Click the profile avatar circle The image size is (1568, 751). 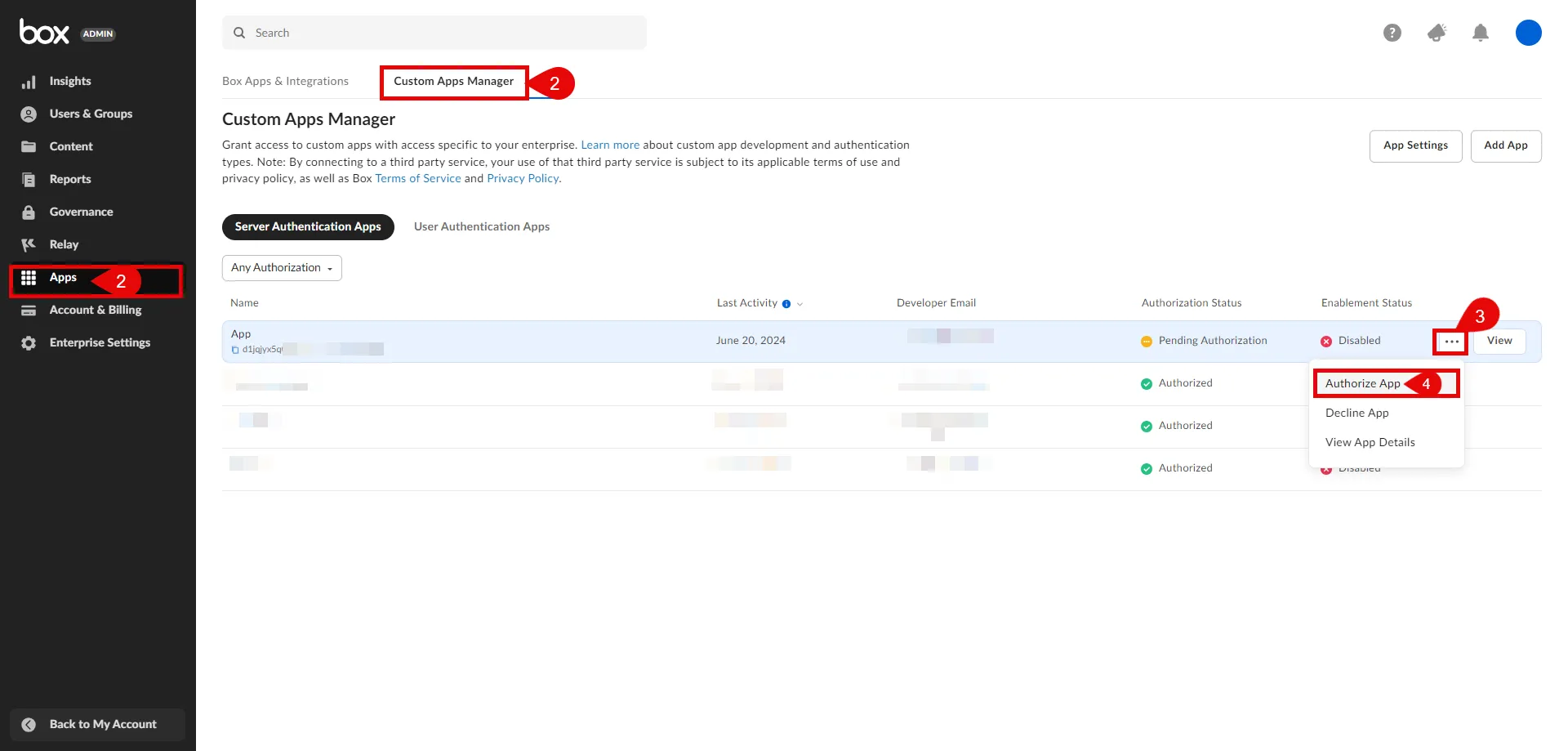[1528, 33]
